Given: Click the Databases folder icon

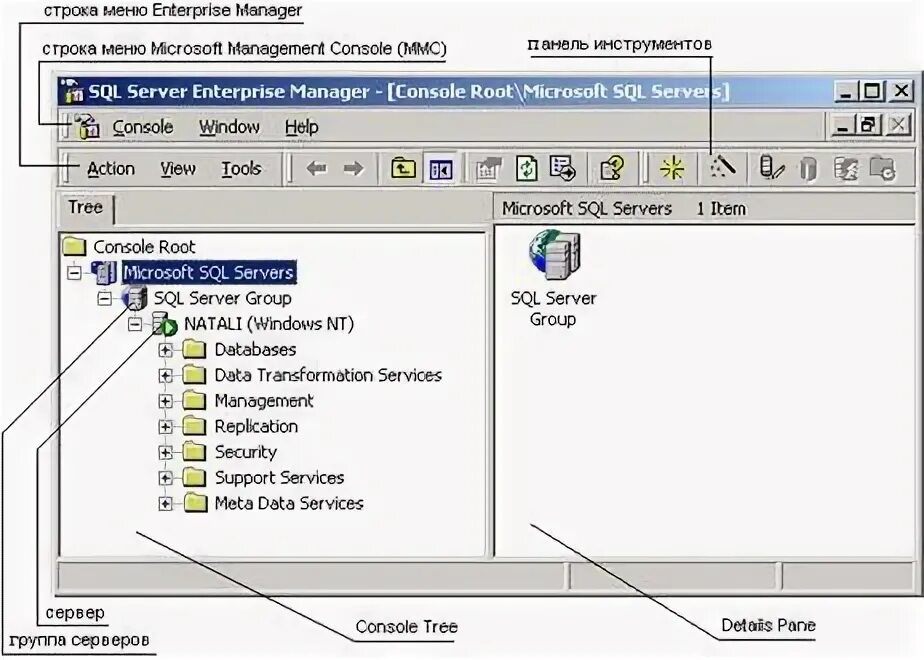Looking at the screenshot, I should (194, 349).
